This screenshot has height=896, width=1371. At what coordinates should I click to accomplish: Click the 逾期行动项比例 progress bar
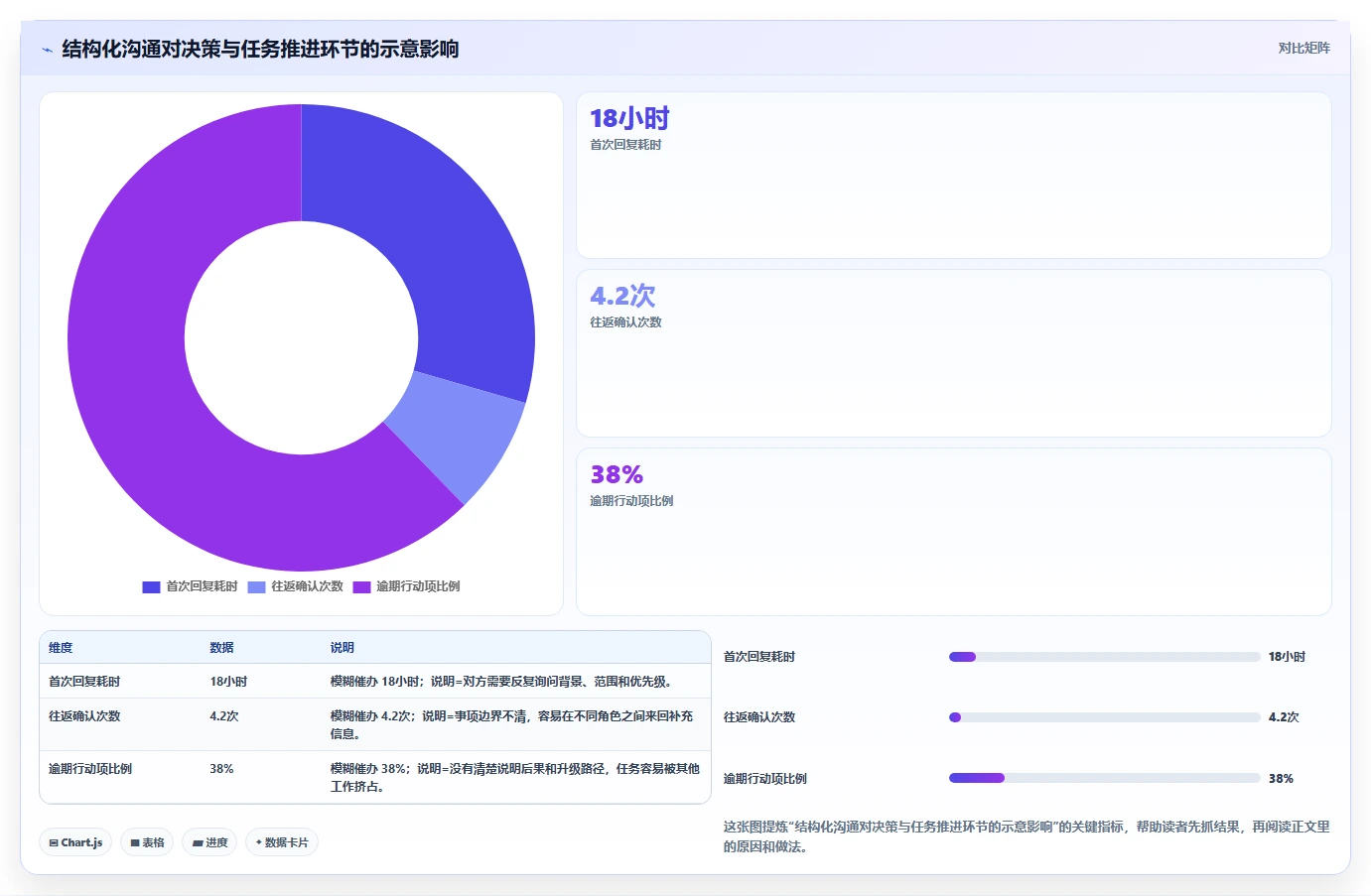coord(1104,778)
